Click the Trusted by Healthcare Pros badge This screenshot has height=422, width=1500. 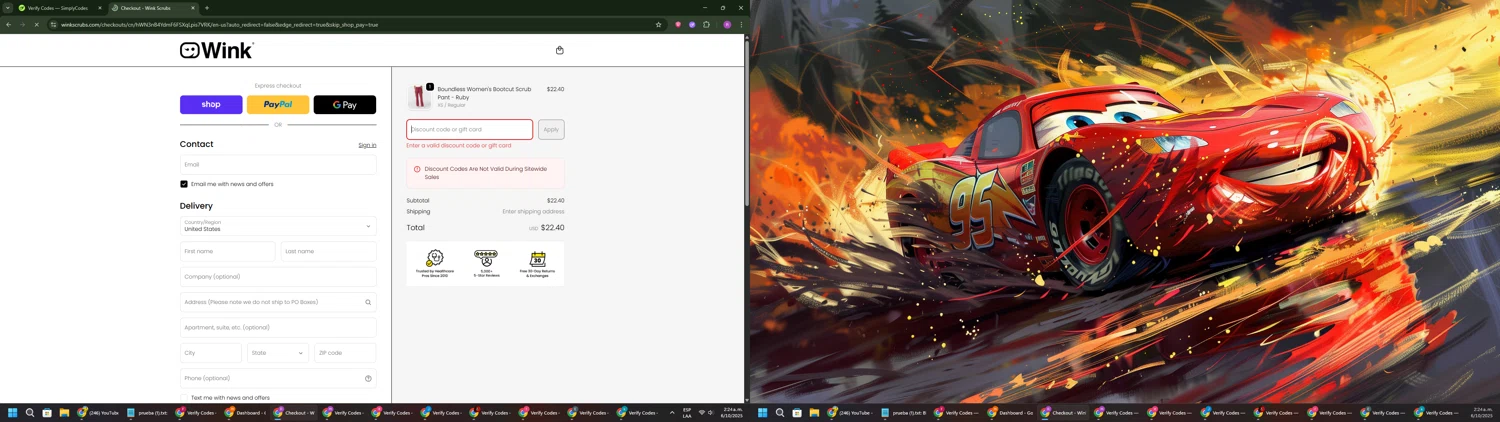point(435,264)
